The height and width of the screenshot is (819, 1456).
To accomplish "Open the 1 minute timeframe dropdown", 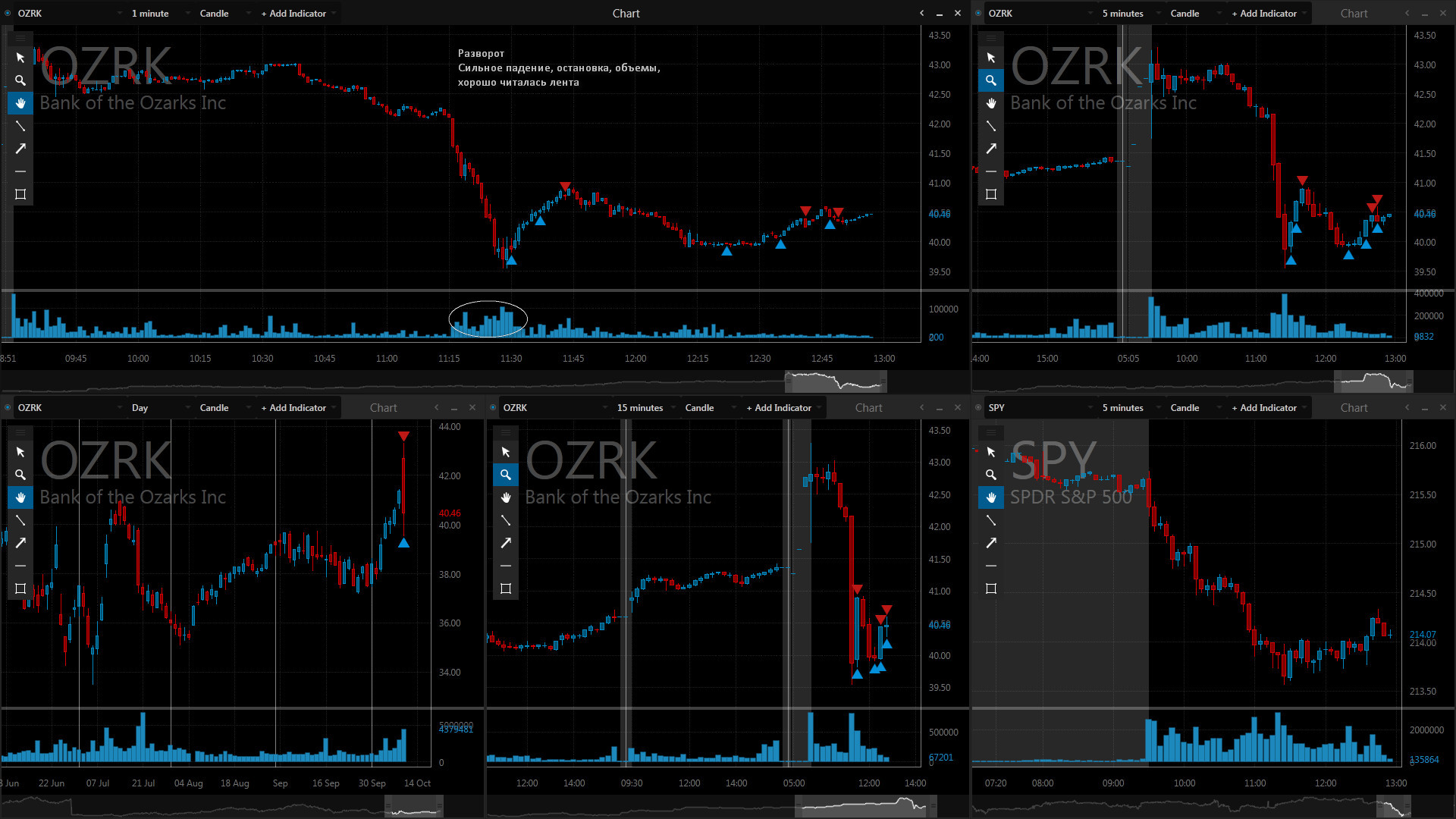I will pyautogui.click(x=159, y=13).
